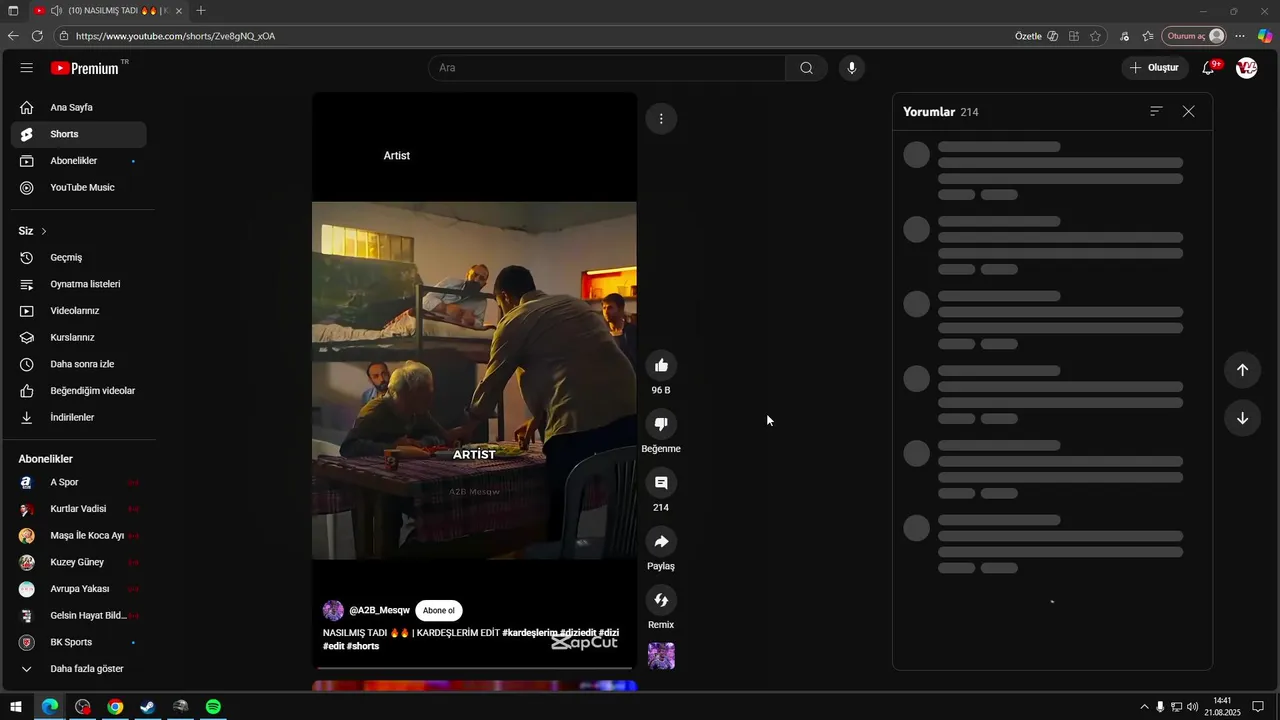Share the Short with Paylaş
The width and height of the screenshot is (1280, 720).
coord(661,542)
